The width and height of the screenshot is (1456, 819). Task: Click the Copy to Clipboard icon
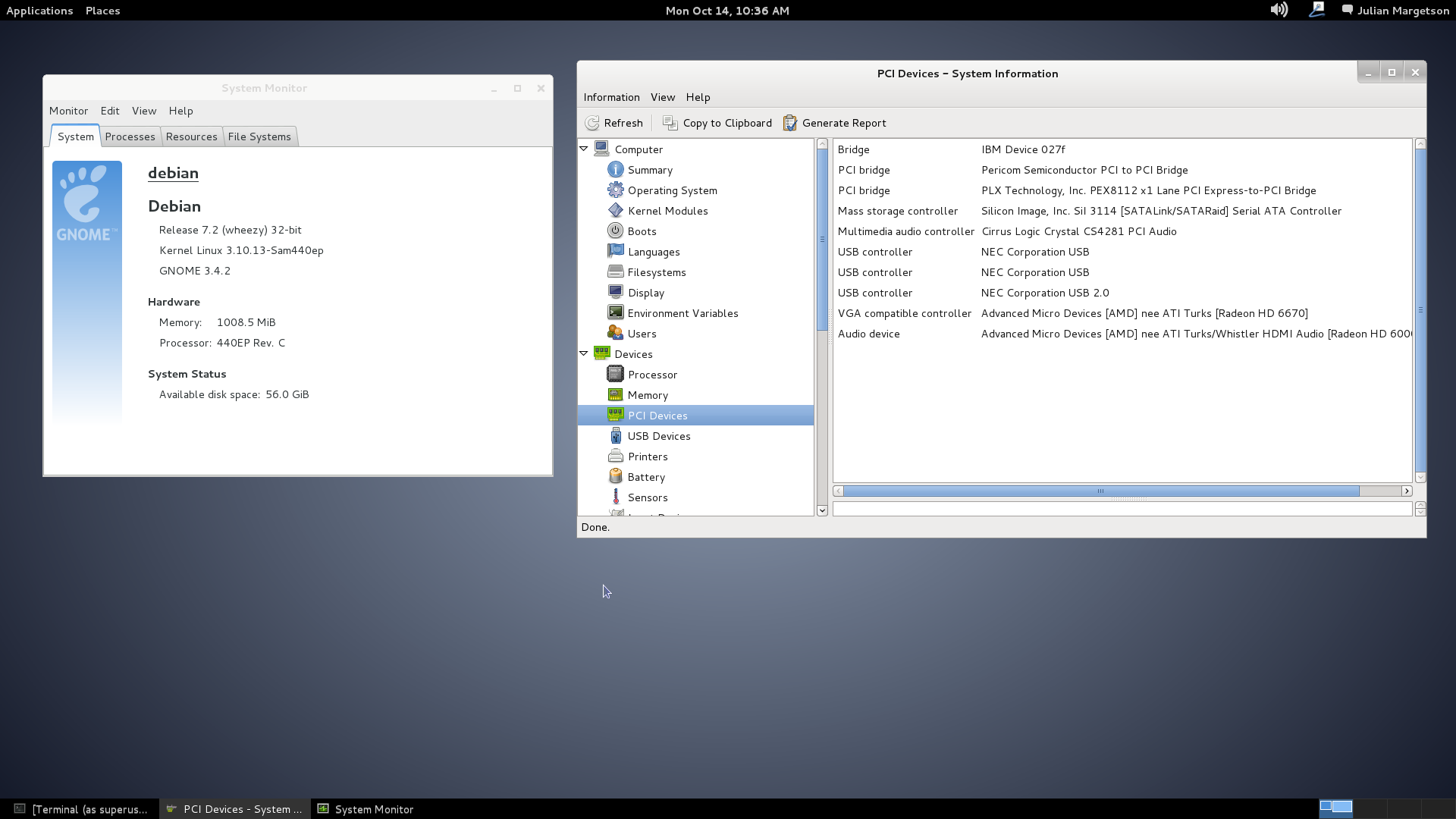[x=670, y=123]
